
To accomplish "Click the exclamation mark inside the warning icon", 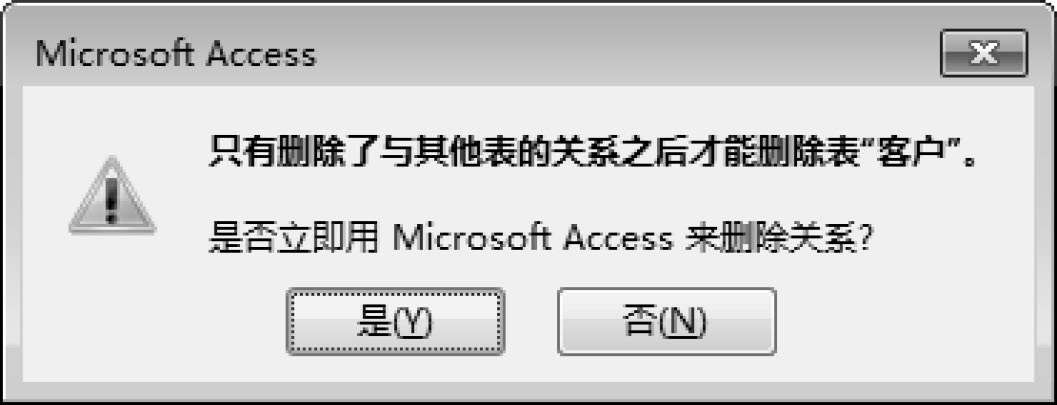I will point(113,200).
